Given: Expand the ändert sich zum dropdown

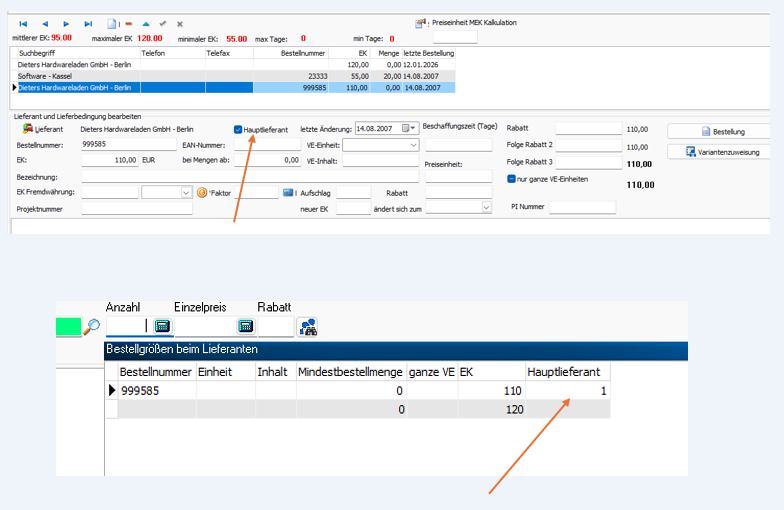Looking at the screenshot, I should point(486,207).
